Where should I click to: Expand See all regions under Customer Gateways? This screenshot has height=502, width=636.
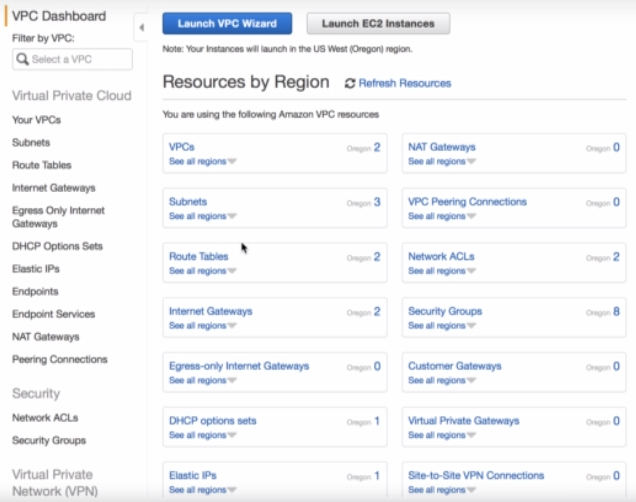coord(442,380)
